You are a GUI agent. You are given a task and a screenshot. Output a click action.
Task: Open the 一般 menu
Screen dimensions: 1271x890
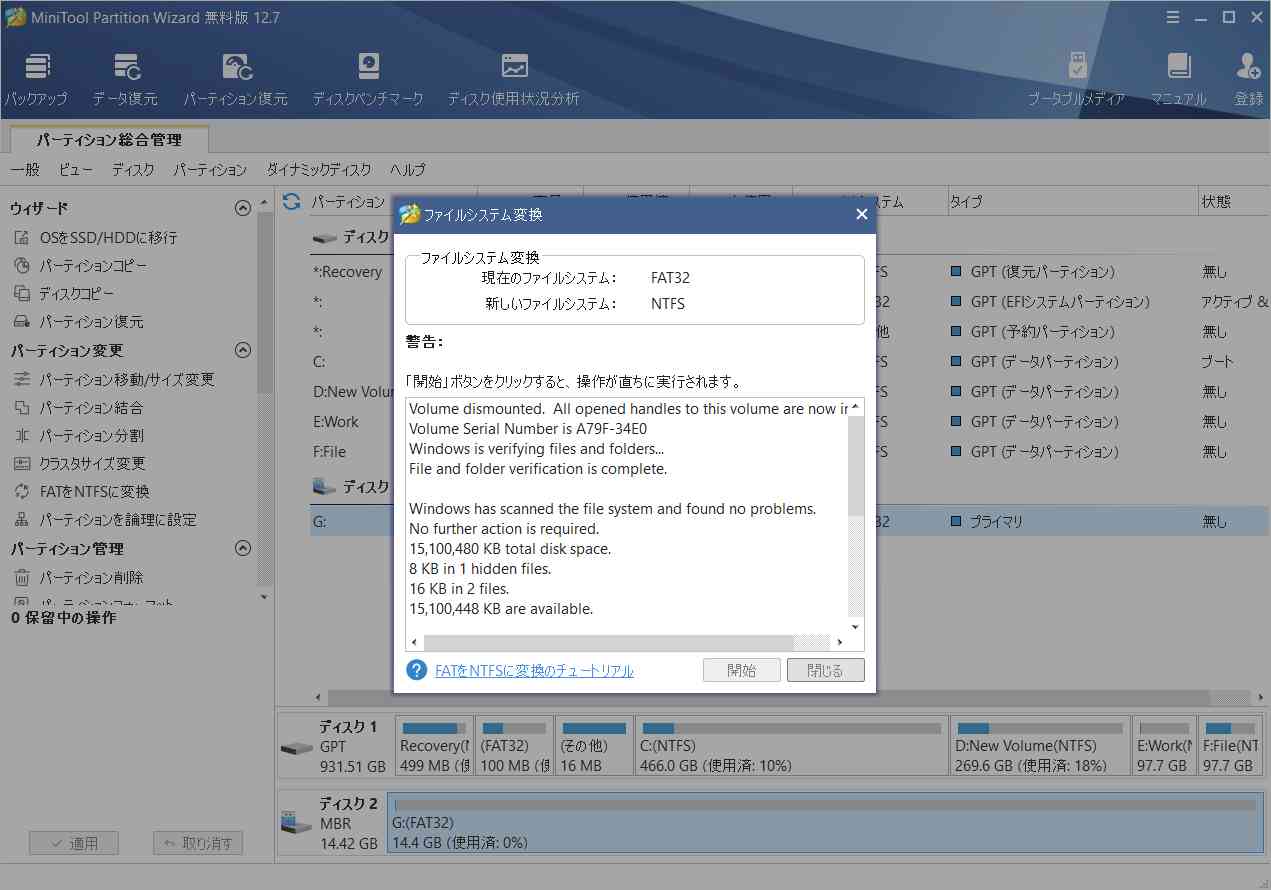pyautogui.click(x=25, y=170)
